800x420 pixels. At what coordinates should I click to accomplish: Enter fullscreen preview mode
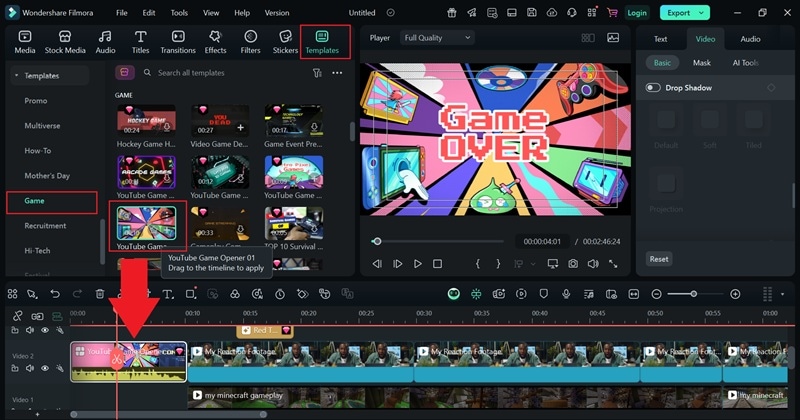click(613, 264)
